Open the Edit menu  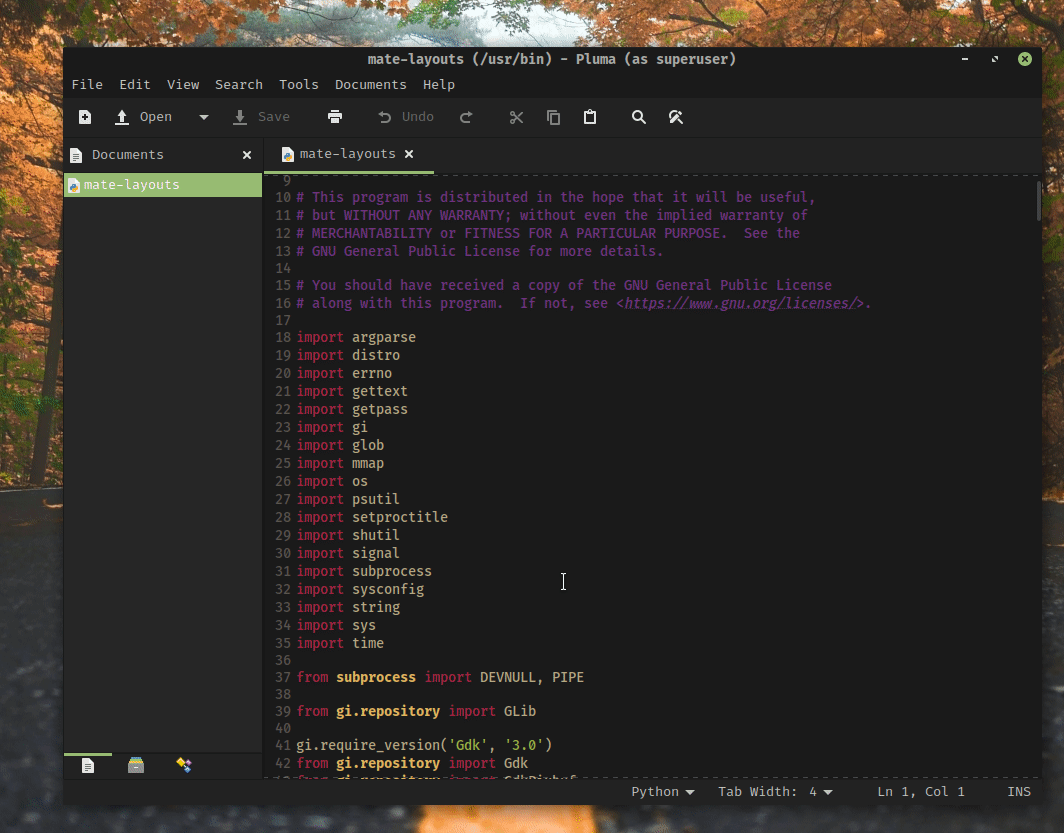click(x=135, y=85)
